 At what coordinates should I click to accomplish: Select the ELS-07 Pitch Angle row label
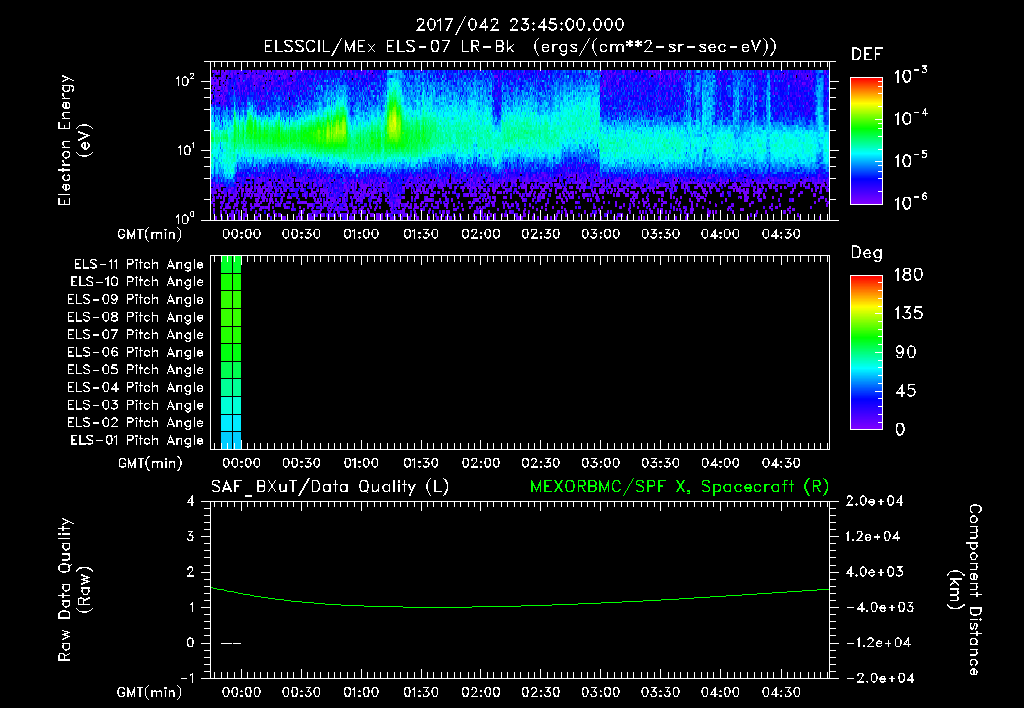coord(135,335)
